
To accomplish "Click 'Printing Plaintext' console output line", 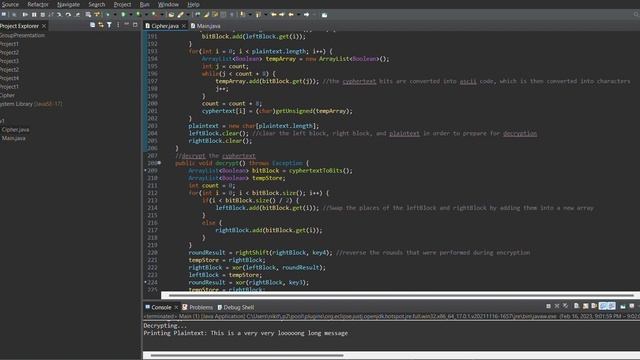I will click(x=245, y=333).
